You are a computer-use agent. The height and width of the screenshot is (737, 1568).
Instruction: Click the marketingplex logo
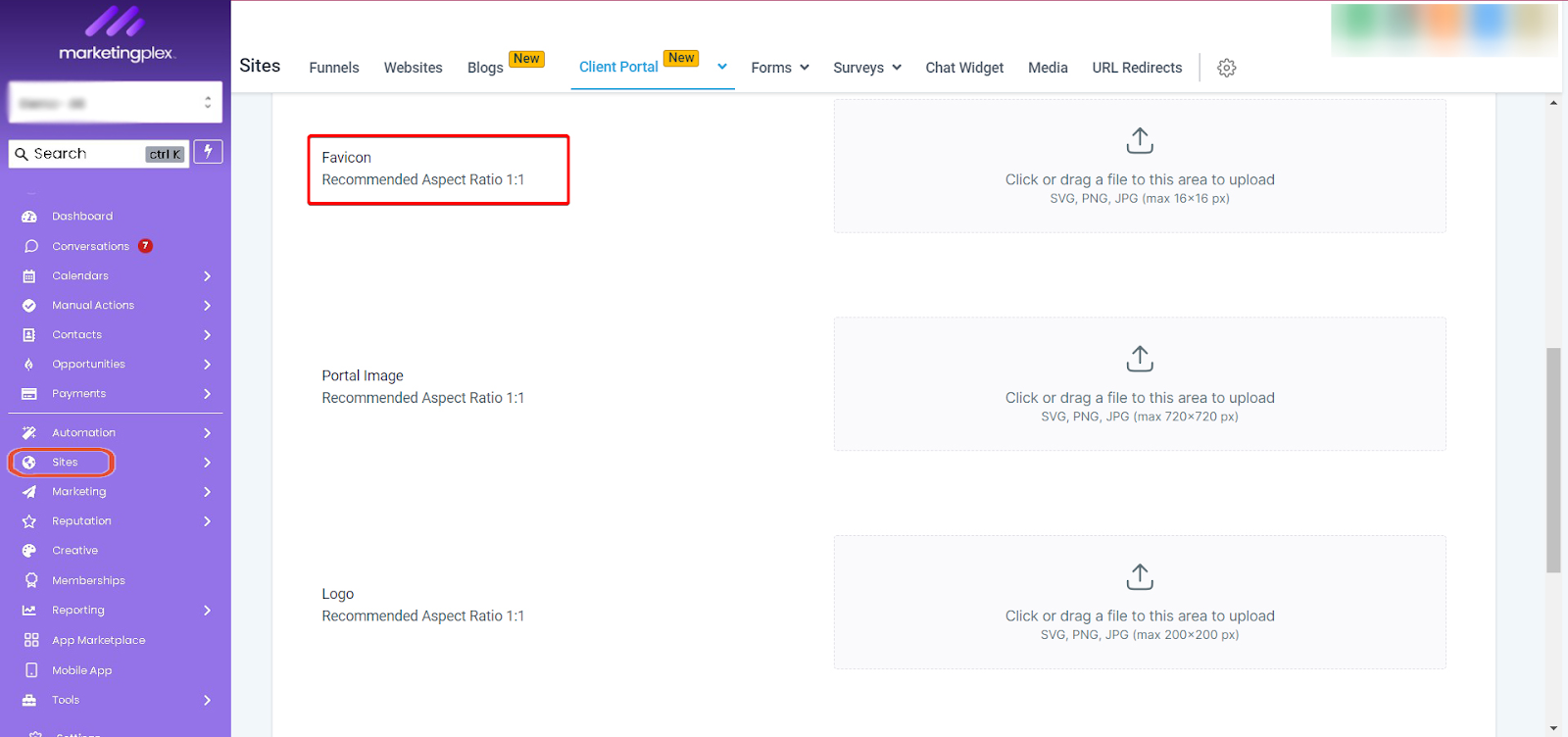click(x=117, y=34)
